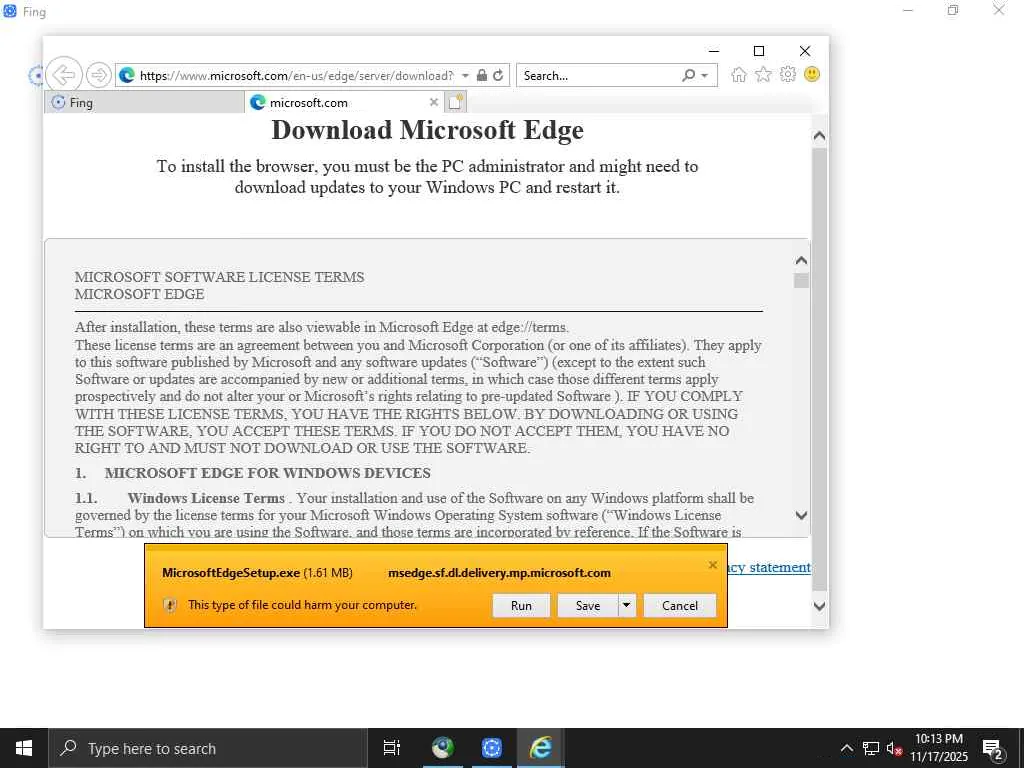Click the page scrollbar up arrow

click(819, 136)
